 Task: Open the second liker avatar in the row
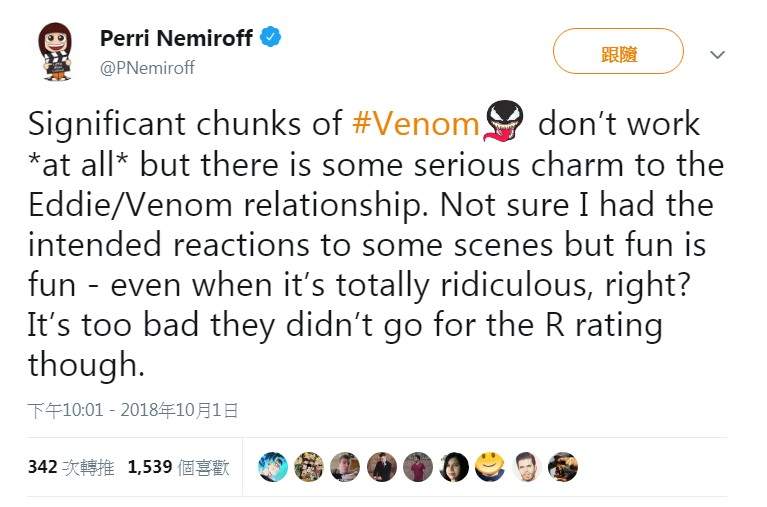coord(308,466)
